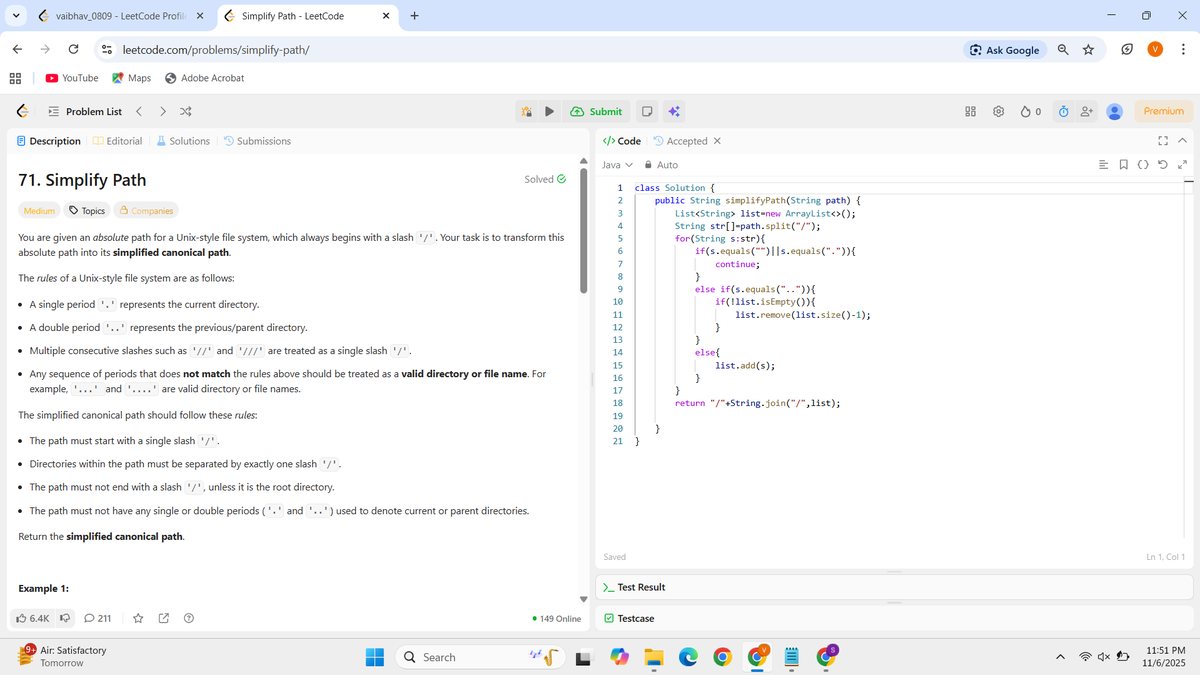The image size is (1200, 675).
Task: Switch to the Editorial tab
Action: (x=117, y=141)
